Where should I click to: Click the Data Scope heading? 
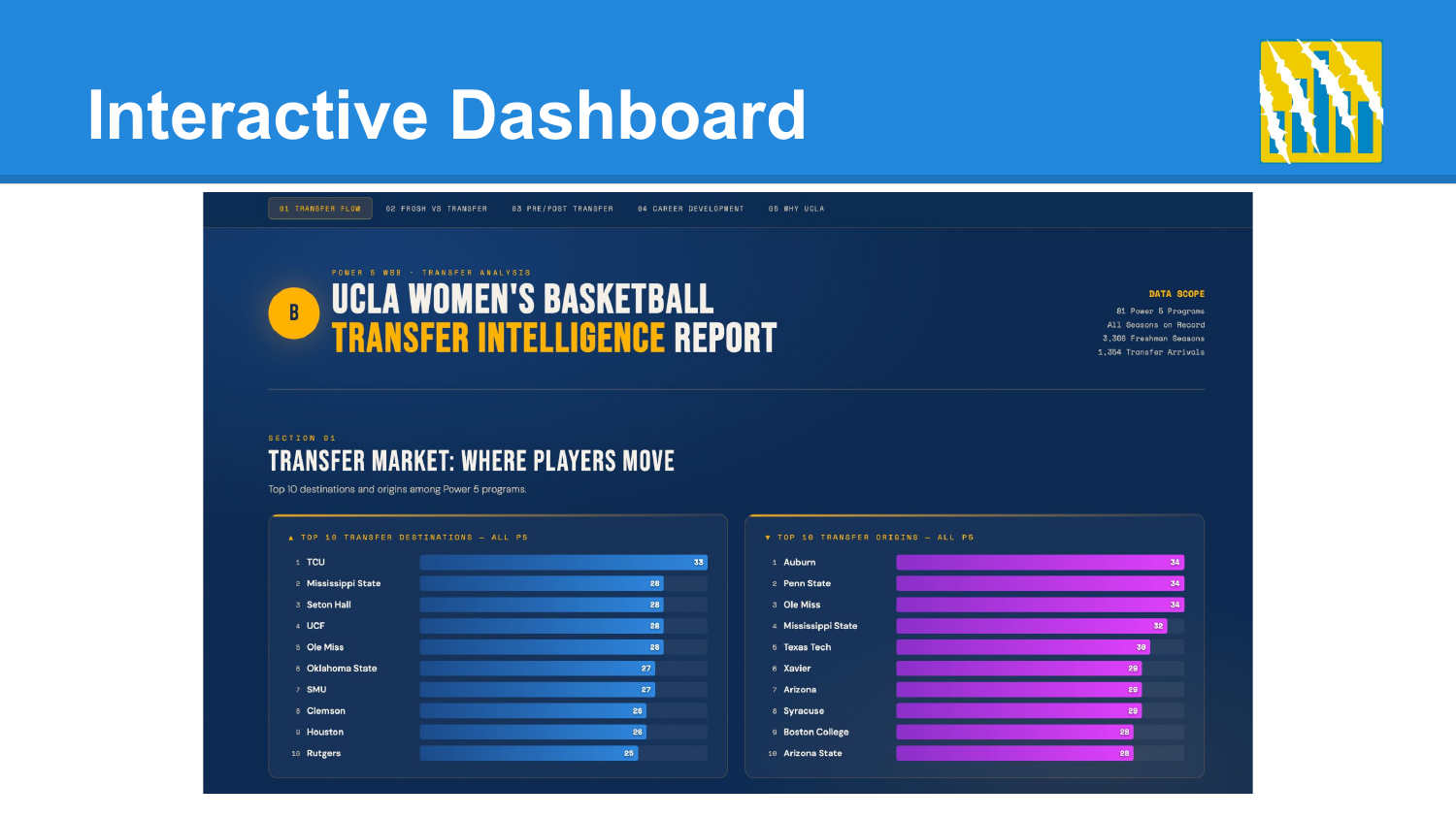pyautogui.click(x=1176, y=293)
